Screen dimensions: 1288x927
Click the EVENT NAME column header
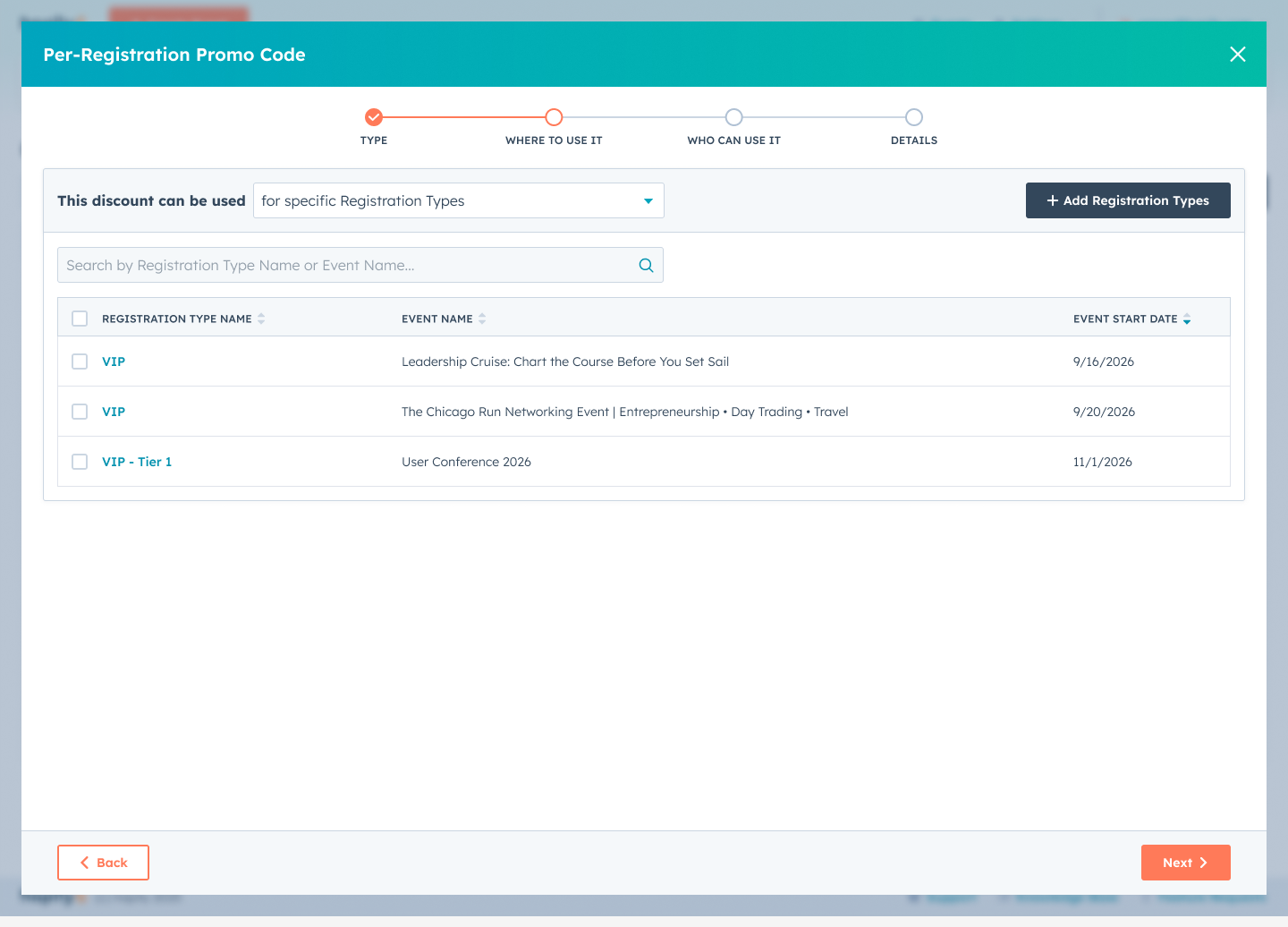(437, 319)
